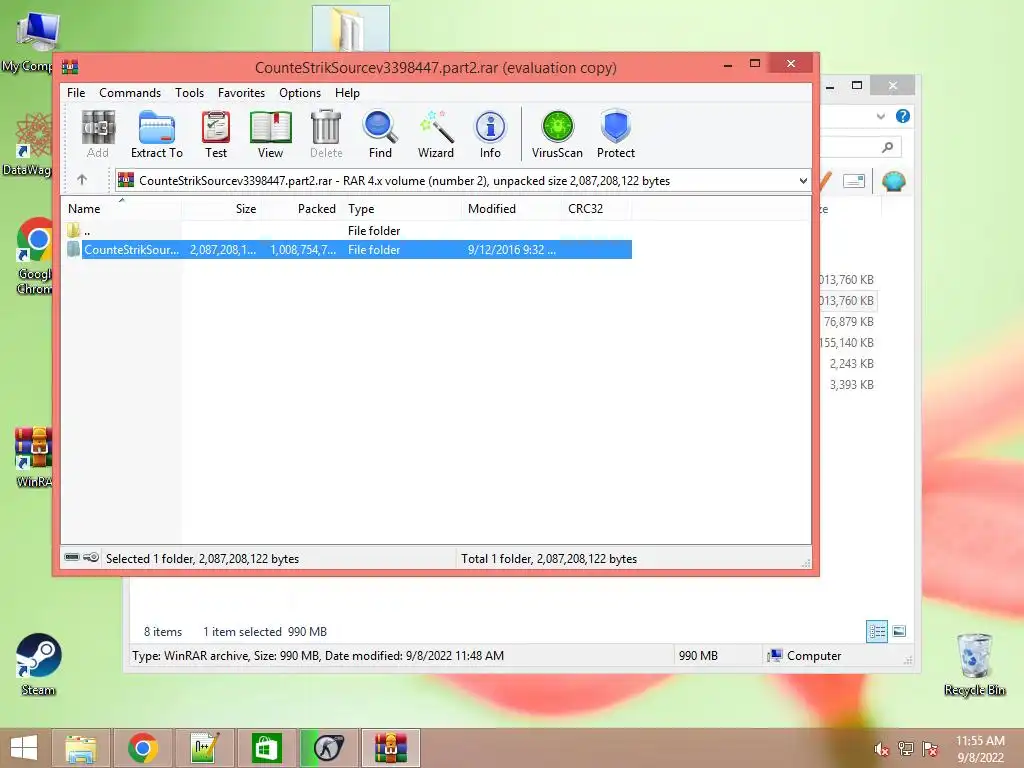Click the Windows Start button

click(x=24, y=748)
